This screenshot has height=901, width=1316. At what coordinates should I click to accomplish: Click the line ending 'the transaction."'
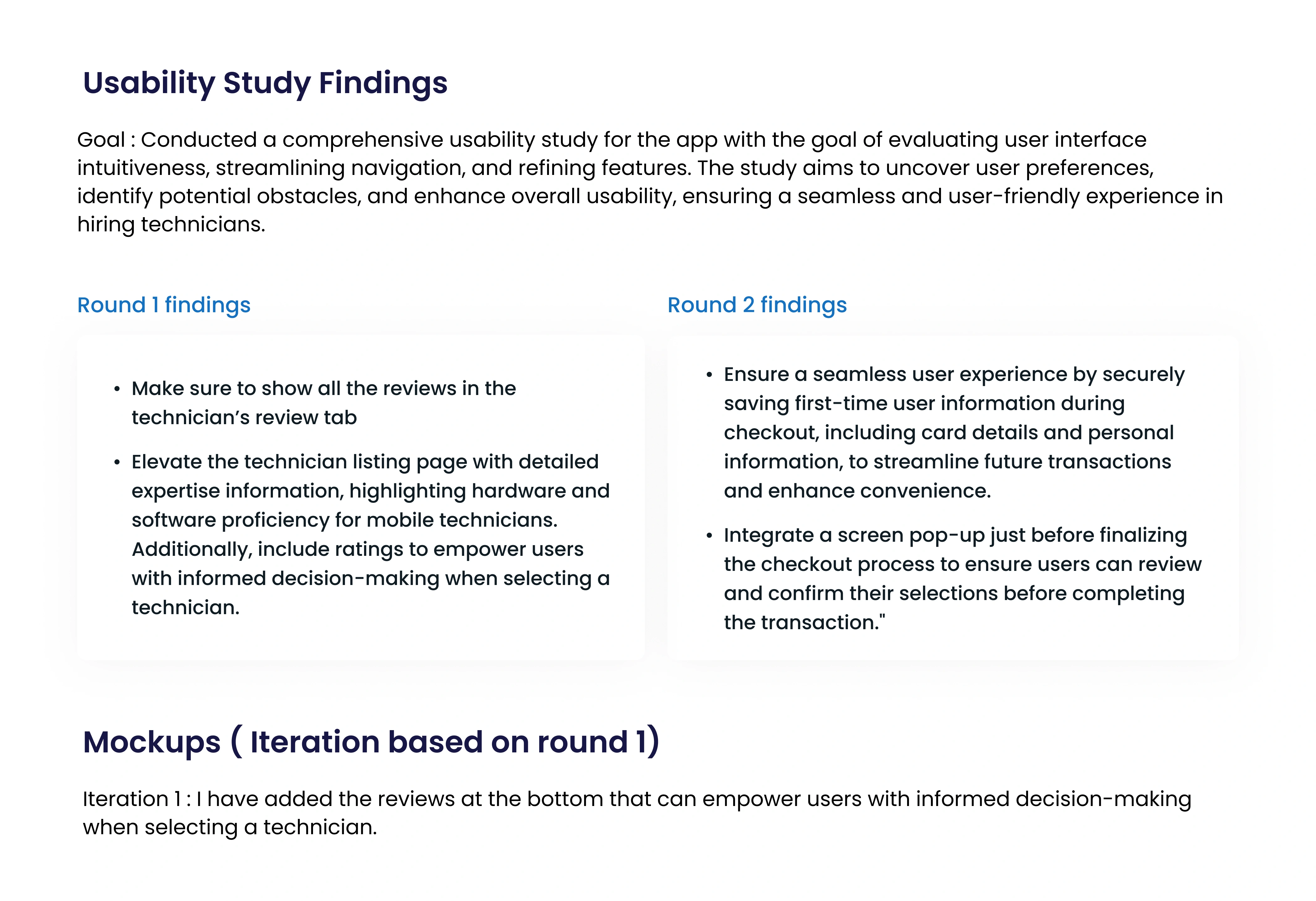[x=804, y=622]
